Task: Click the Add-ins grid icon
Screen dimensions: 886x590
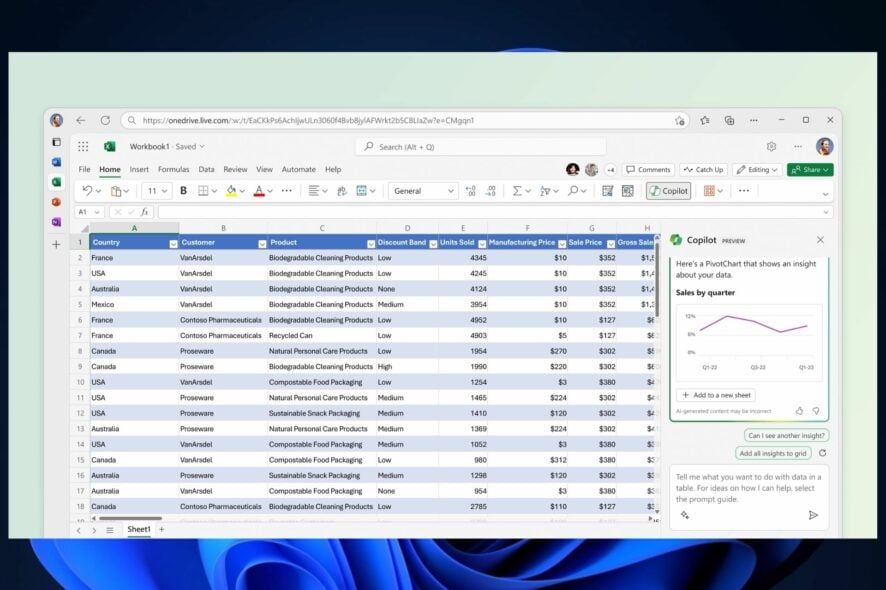Action: [709, 191]
